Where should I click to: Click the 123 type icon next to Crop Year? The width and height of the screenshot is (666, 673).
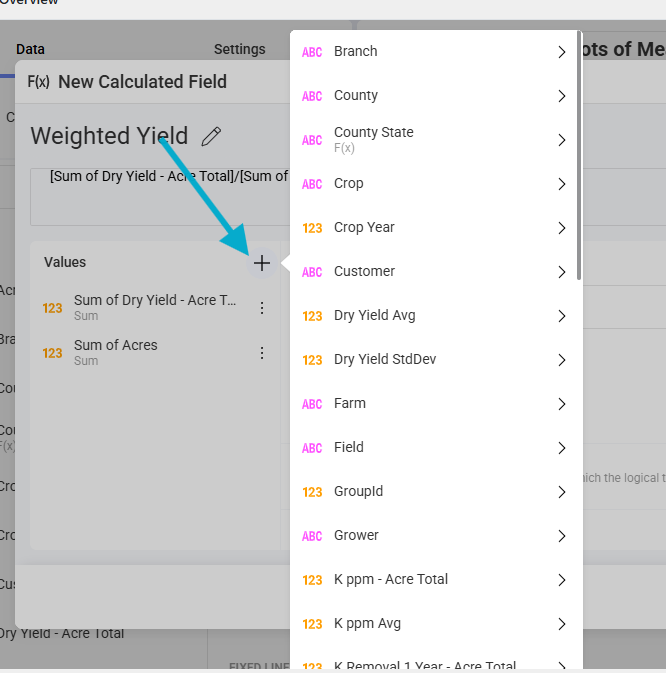tap(312, 228)
